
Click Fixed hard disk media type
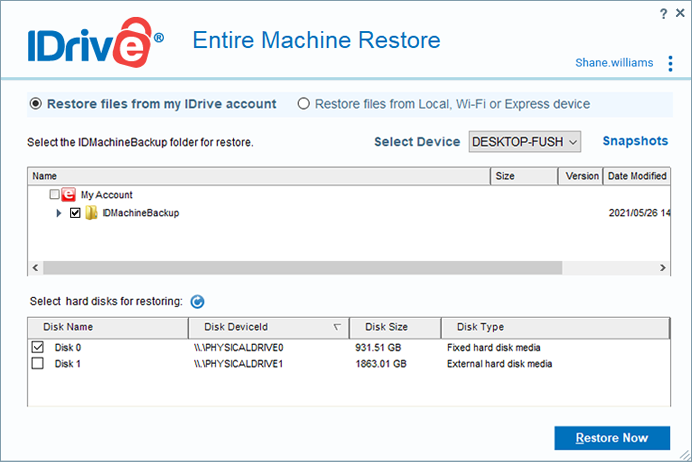pyautogui.click(x=494, y=348)
